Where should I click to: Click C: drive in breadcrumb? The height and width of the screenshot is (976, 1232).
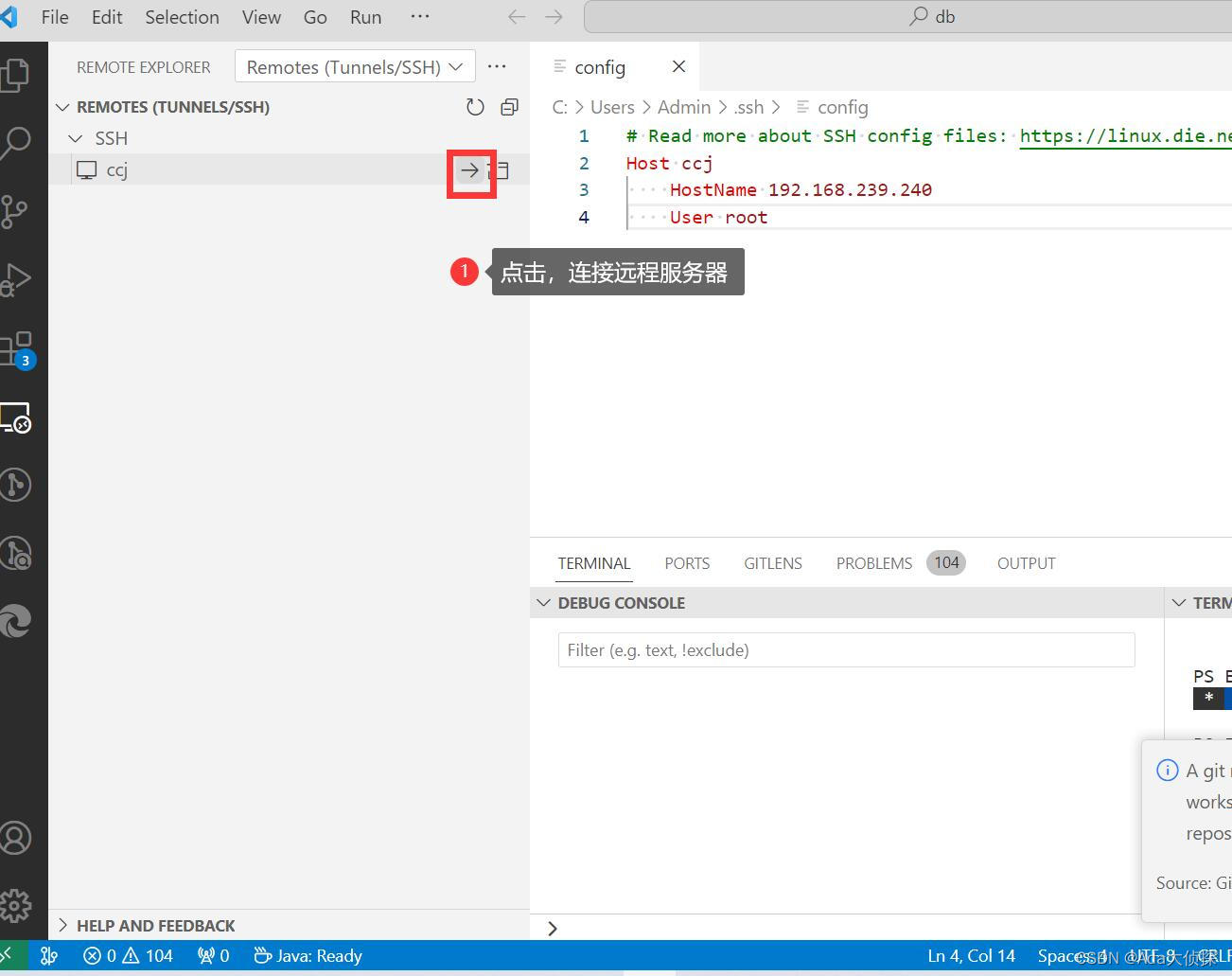(559, 107)
